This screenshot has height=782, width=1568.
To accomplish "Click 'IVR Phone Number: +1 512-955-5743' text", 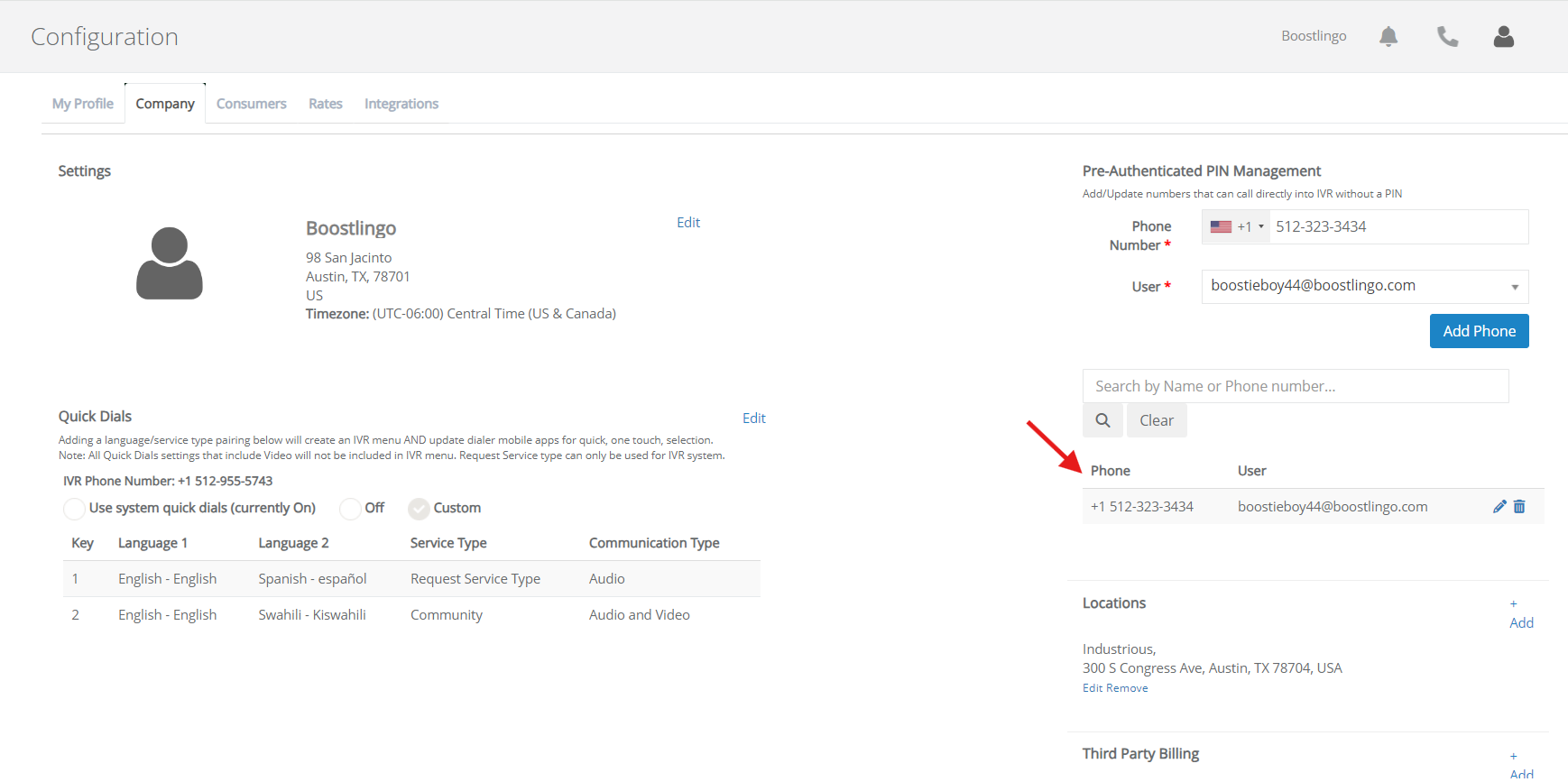I will [x=168, y=482].
